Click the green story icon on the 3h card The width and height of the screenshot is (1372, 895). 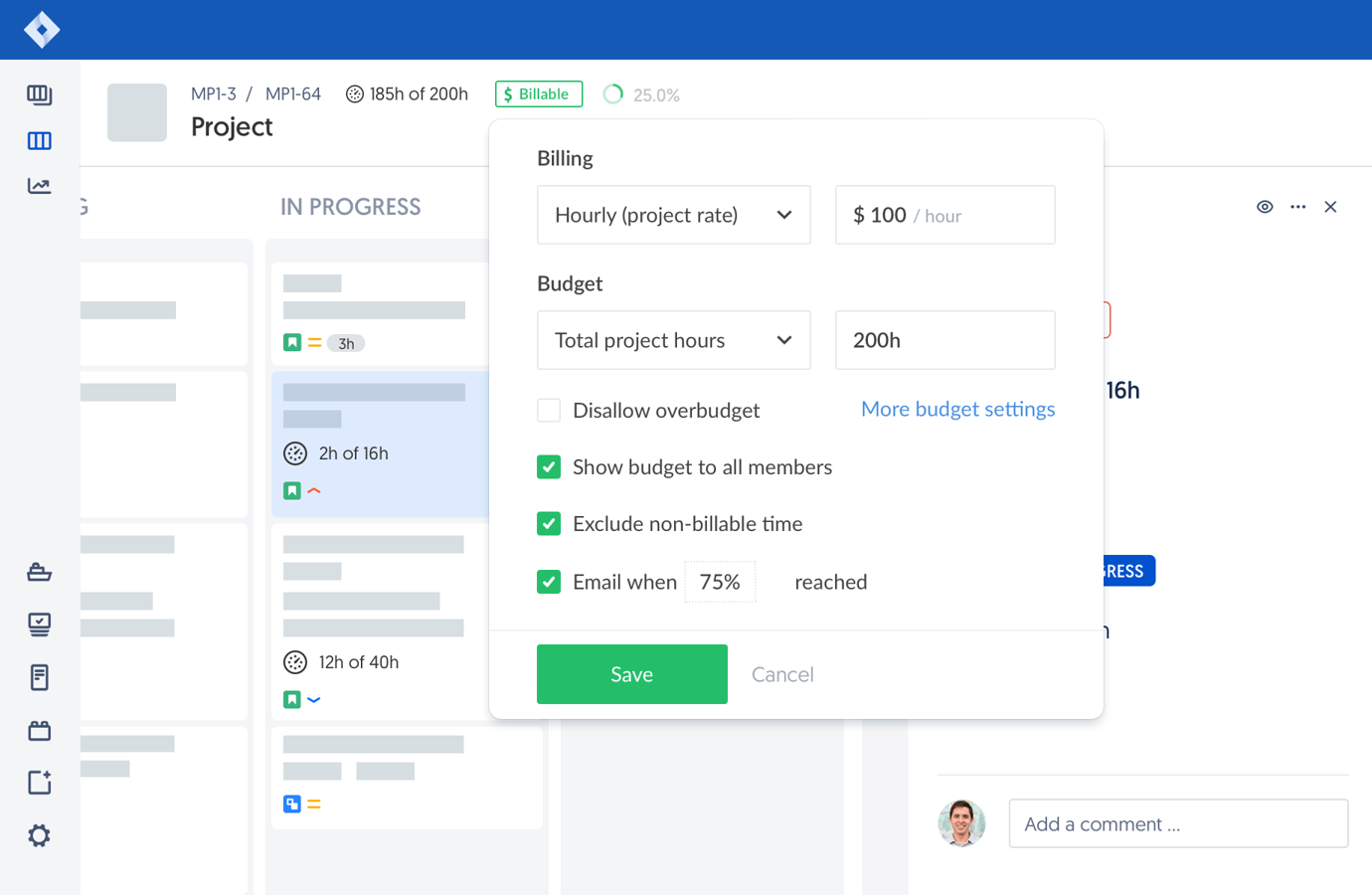(x=292, y=342)
